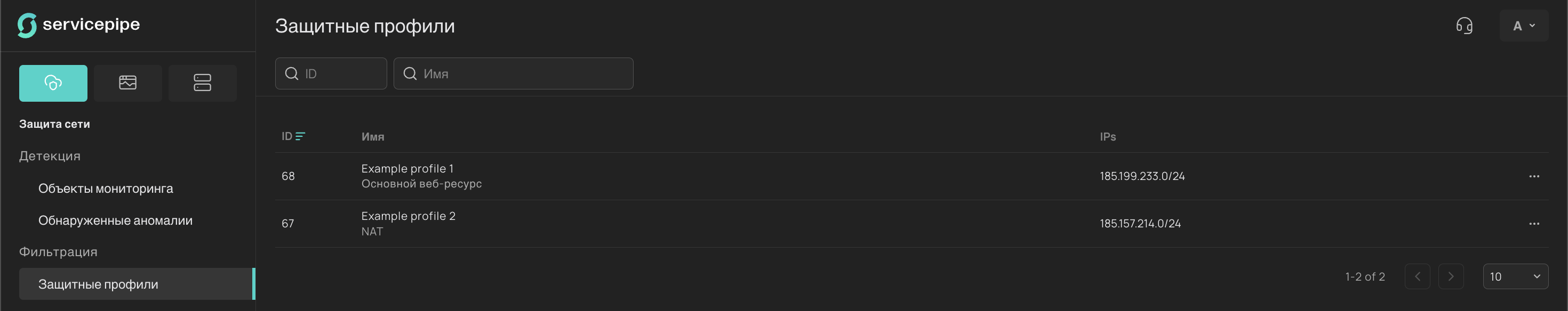This screenshot has width=1568, height=311.
Task: Click the Имя column header
Action: (372, 137)
